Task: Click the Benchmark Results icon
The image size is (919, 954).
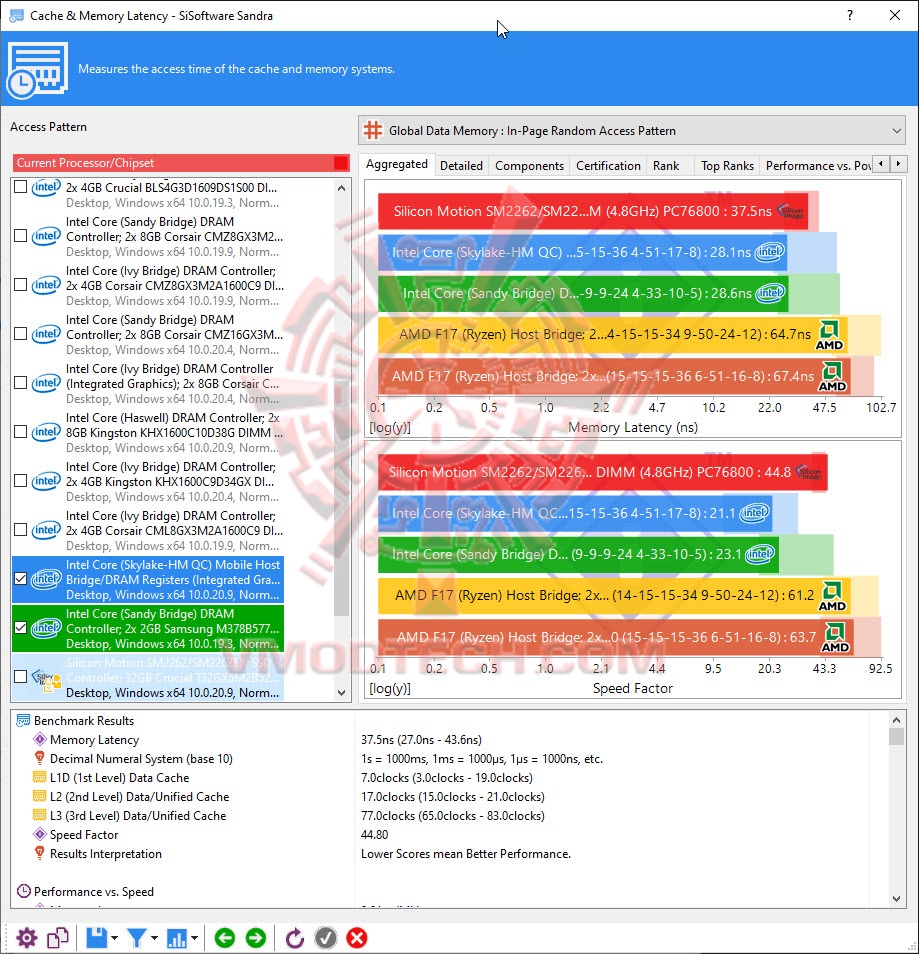Action: click(23, 720)
